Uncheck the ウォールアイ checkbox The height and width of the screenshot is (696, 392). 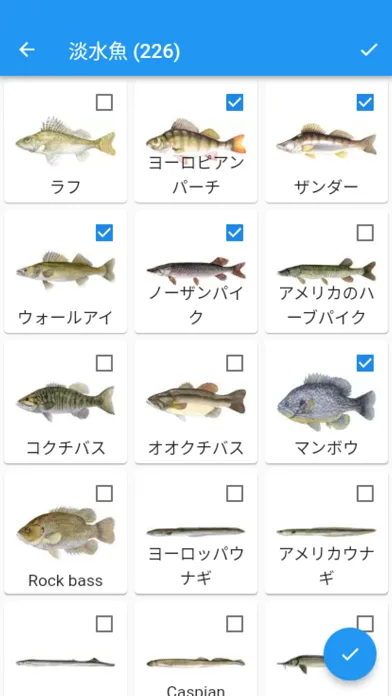pyautogui.click(x=104, y=233)
